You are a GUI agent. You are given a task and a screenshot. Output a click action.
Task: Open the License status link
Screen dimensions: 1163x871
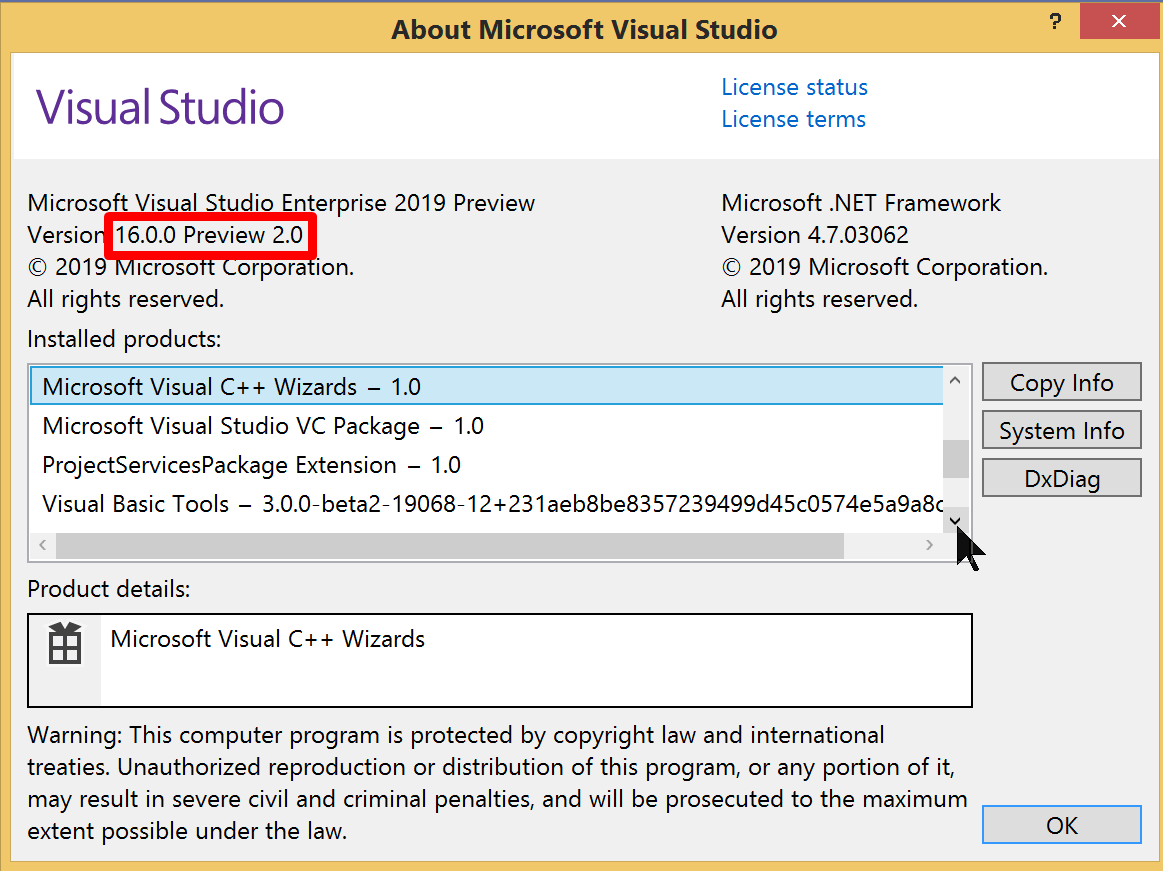[794, 87]
